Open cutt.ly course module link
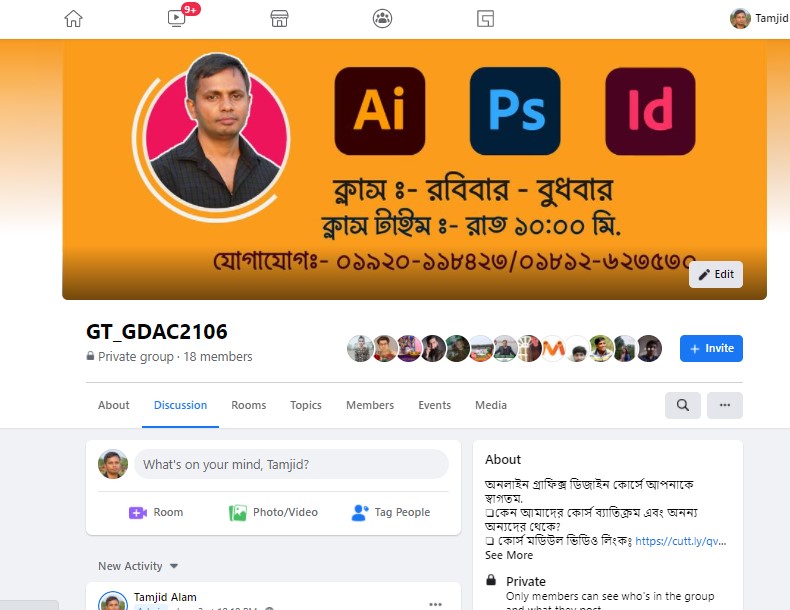Image resolution: width=790 pixels, height=610 pixels. (680, 541)
